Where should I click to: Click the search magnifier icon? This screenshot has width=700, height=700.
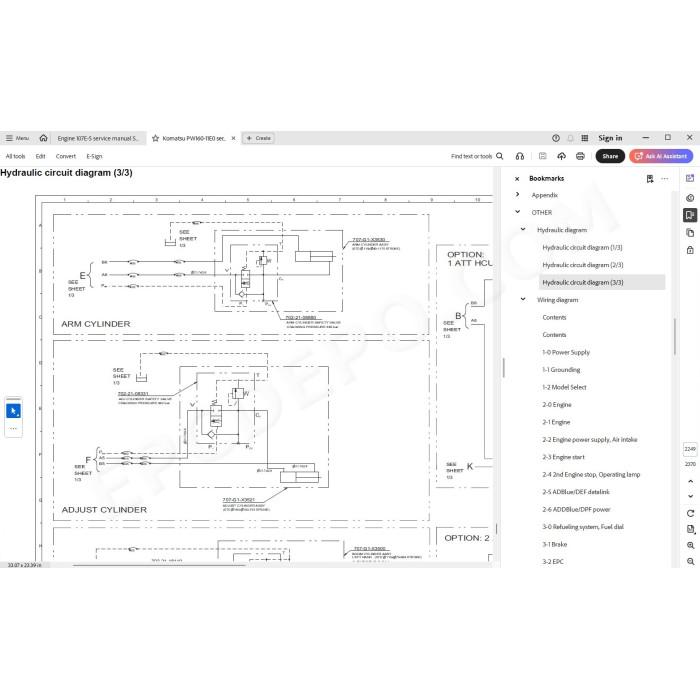[x=500, y=156]
